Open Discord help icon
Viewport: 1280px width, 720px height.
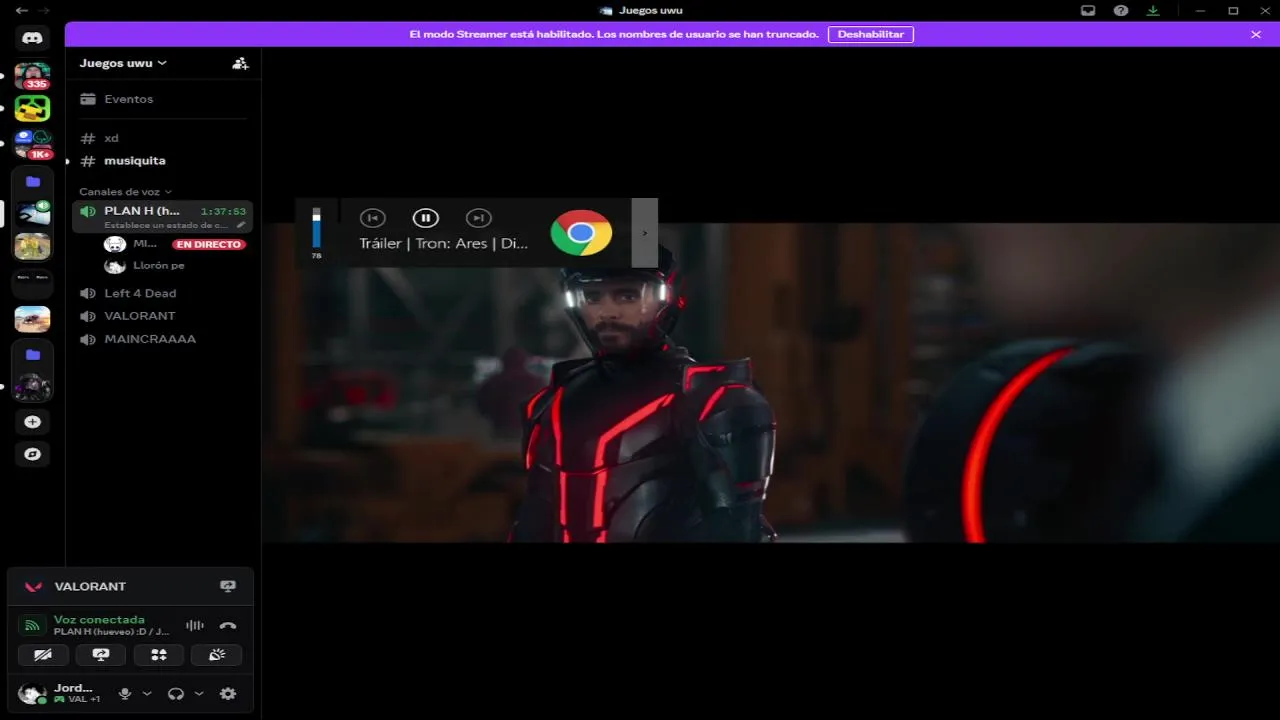pyautogui.click(x=1121, y=11)
